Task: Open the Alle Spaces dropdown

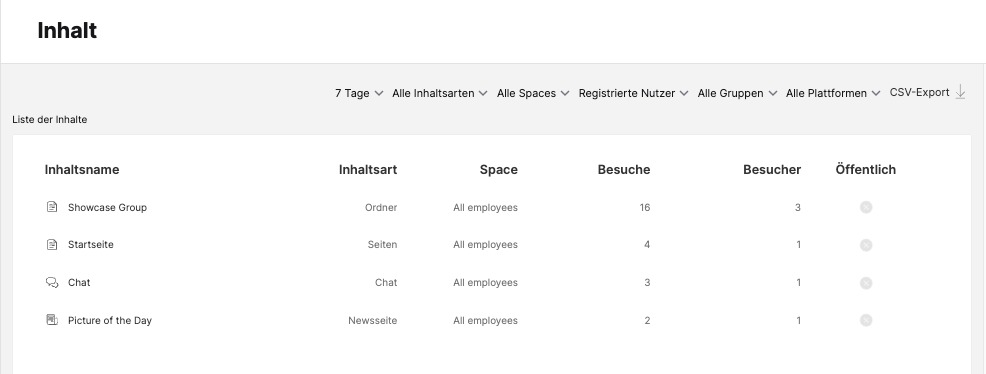Action: (533, 93)
